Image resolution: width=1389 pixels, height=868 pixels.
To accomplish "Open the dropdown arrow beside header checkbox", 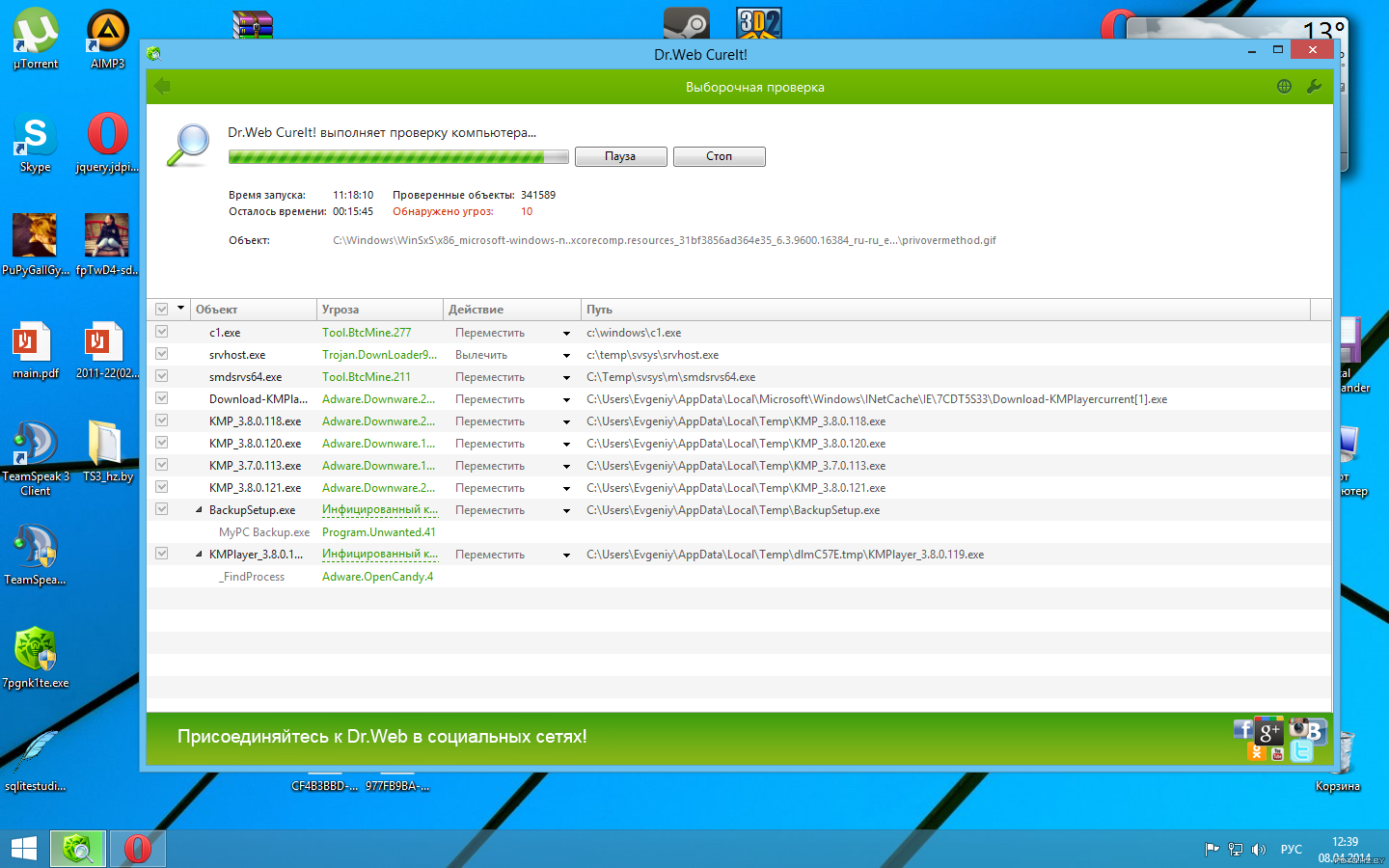I will click(x=180, y=309).
